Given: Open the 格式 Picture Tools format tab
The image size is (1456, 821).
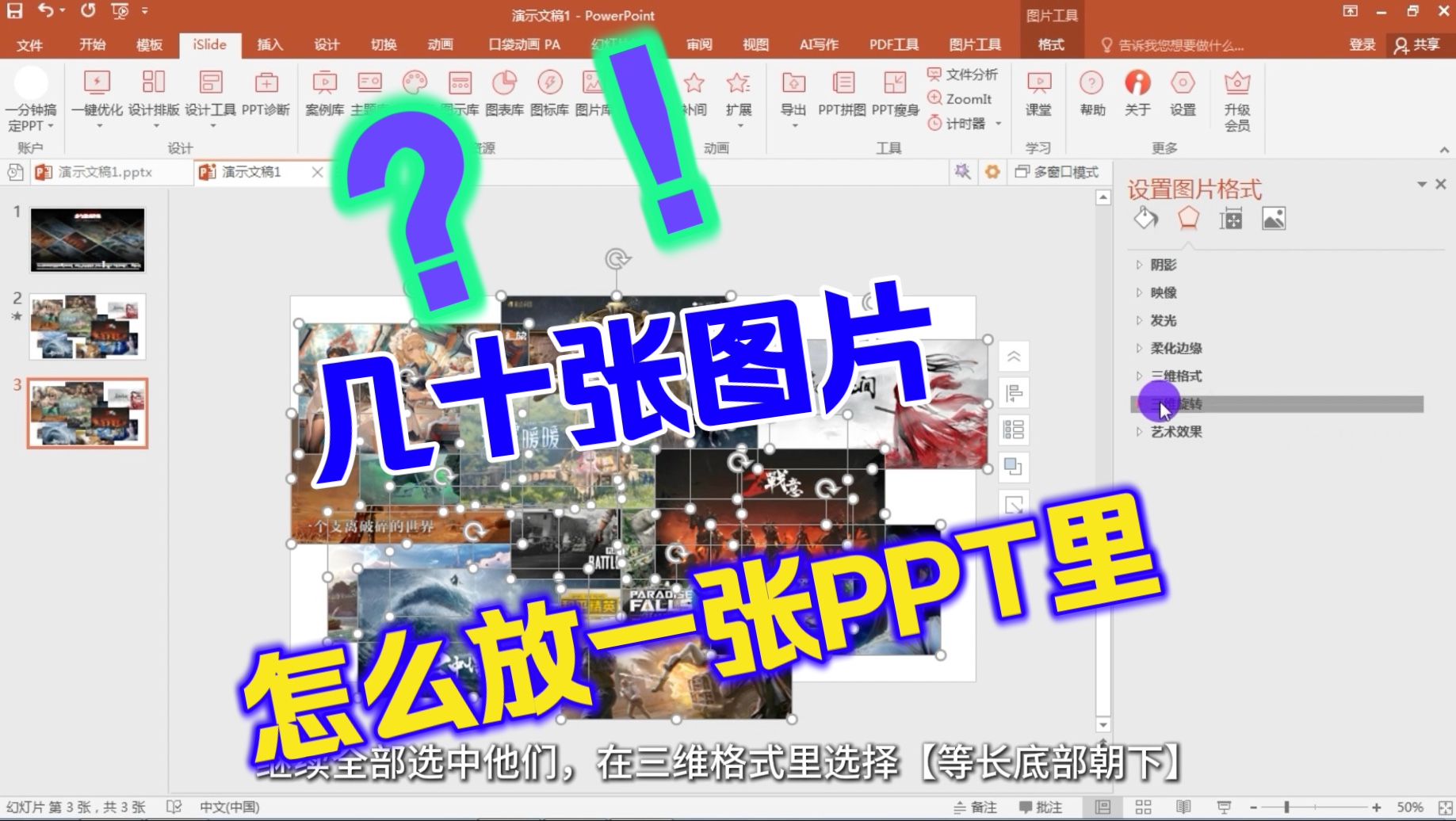Looking at the screenshot, I should click(1051, 45).
